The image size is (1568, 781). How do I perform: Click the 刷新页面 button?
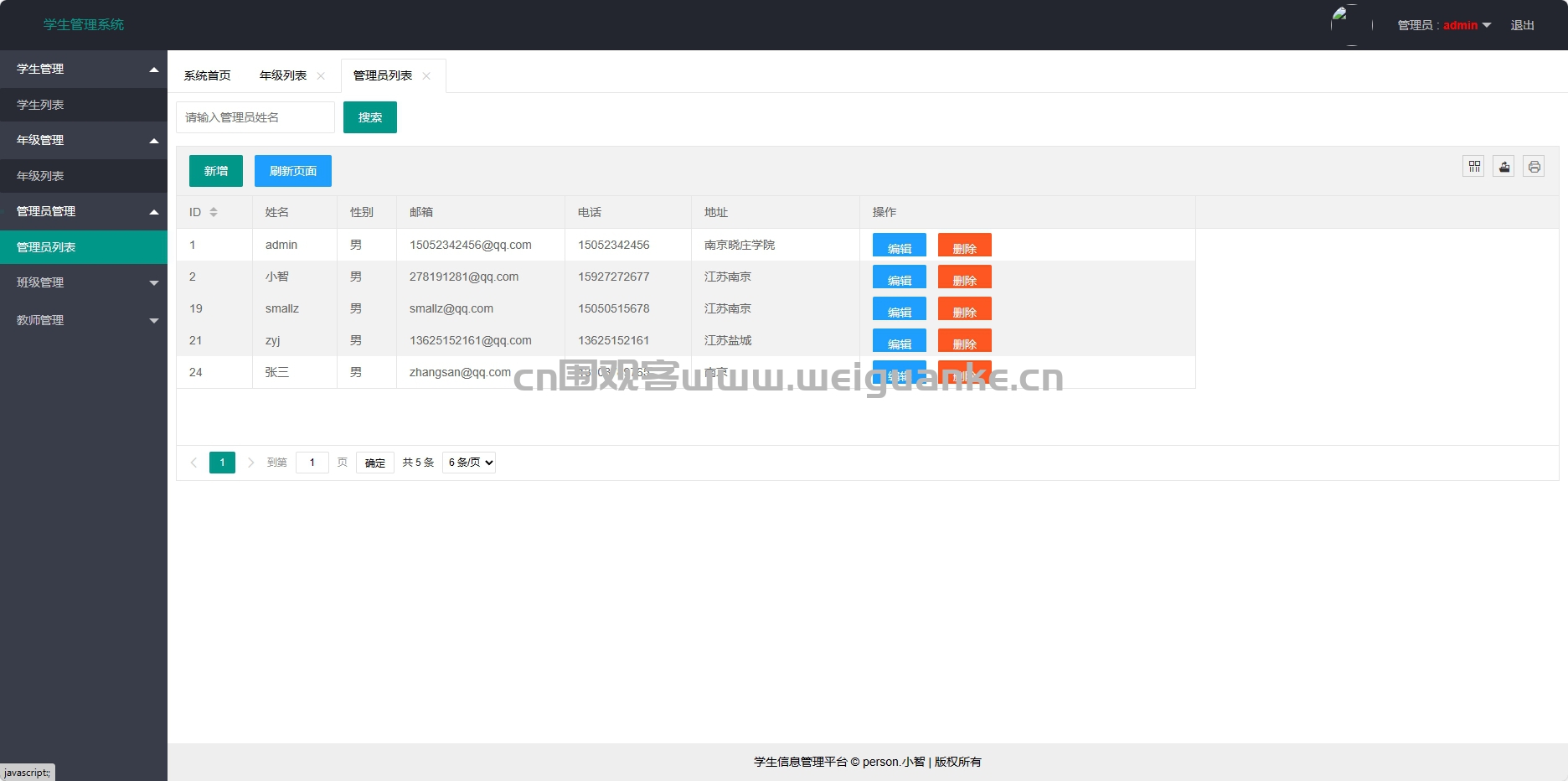pyautogui.click(x=292, y=171)
